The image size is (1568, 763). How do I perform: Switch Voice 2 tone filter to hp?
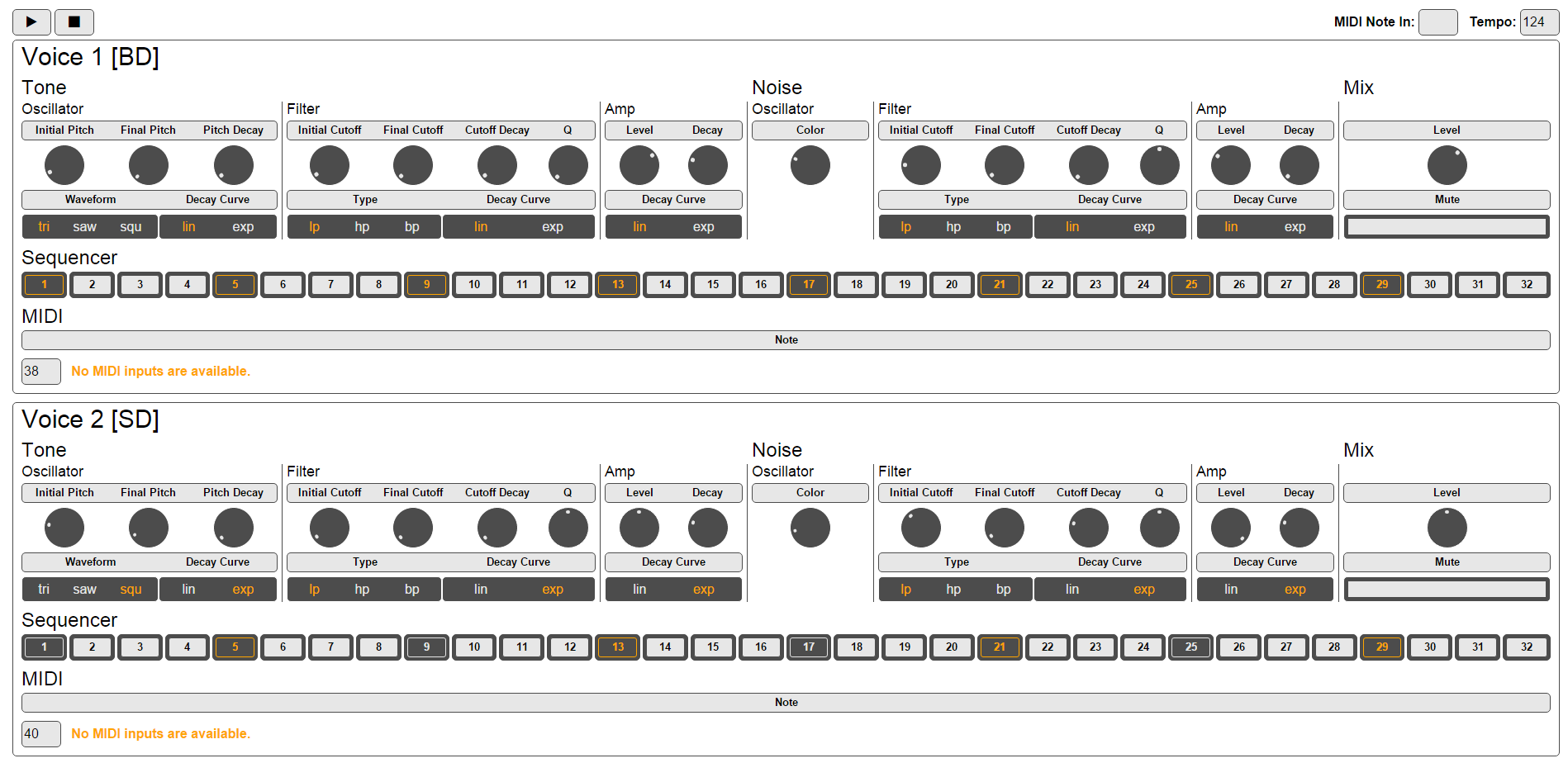[363, 589]
